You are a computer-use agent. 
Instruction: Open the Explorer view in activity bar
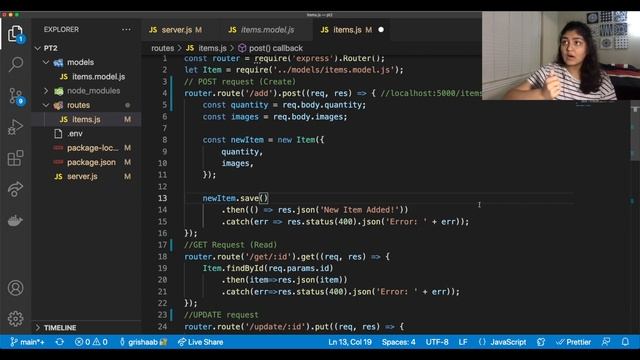tap(16, 33)
